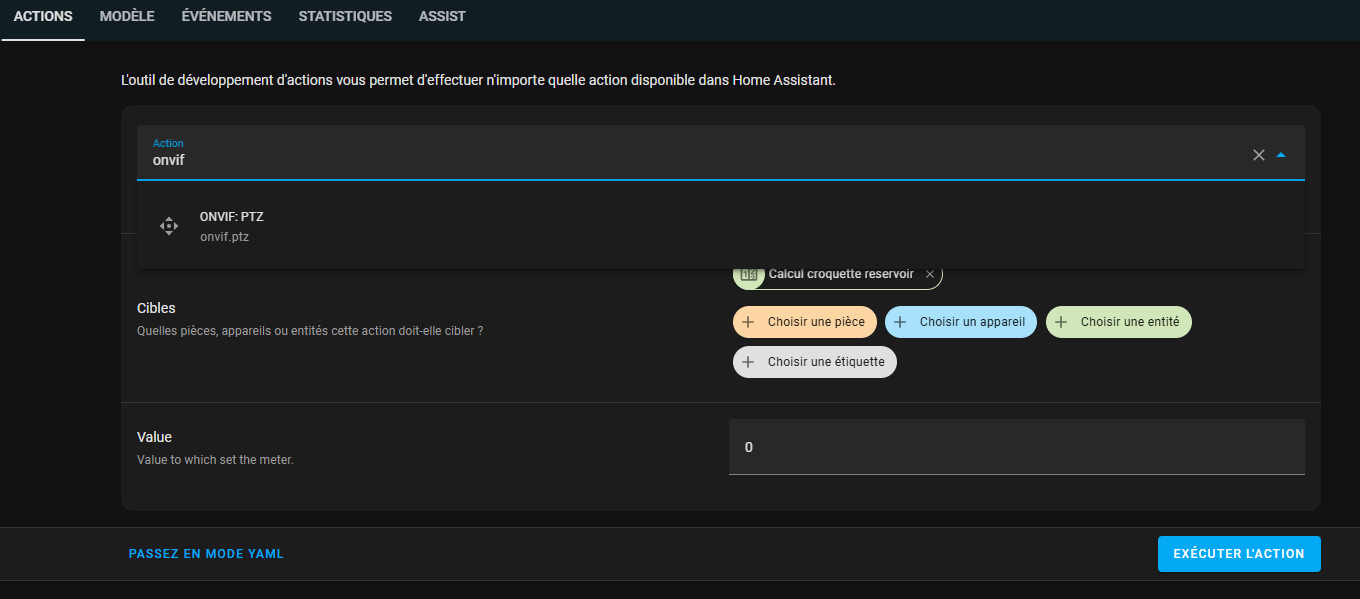Screen dimensions: 1360x599
Task: Click plus icon on Choisir un appareil
Action: [x=899, y=322]
